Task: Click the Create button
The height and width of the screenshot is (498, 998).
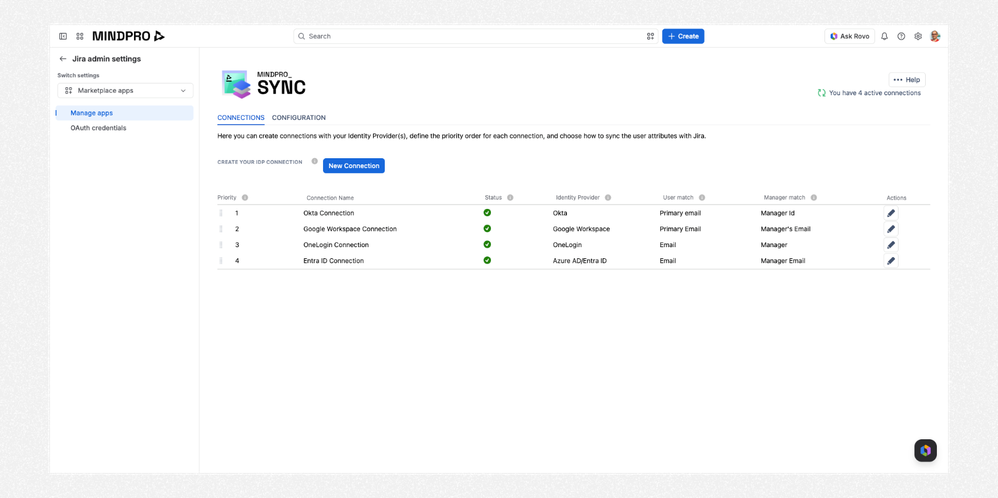Action: point(683,36)
